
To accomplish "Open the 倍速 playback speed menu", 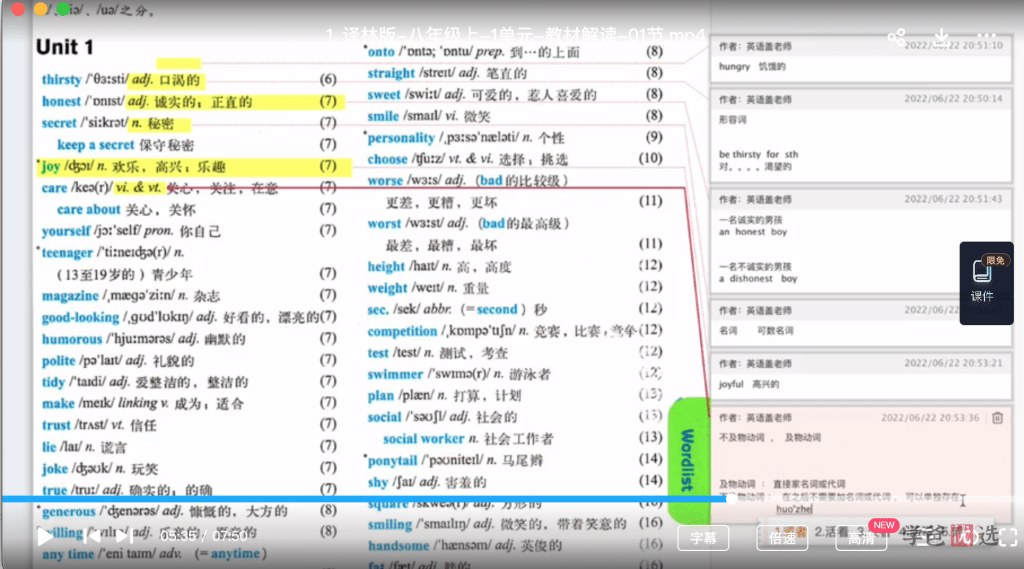I will pos(782,538).
